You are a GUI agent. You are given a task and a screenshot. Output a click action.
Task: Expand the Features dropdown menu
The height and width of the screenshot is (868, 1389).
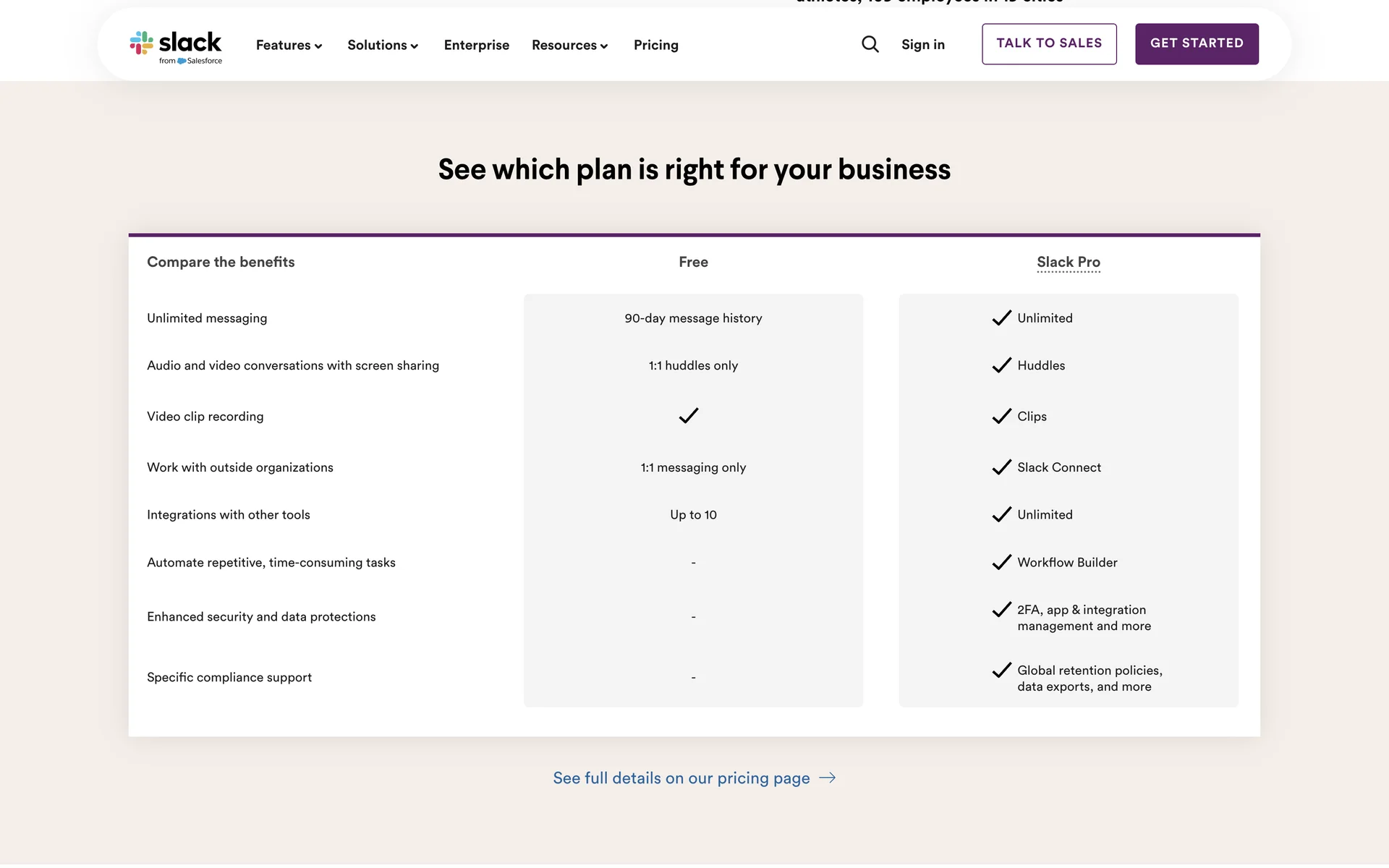pyautogui.click(x=289, y=45)
